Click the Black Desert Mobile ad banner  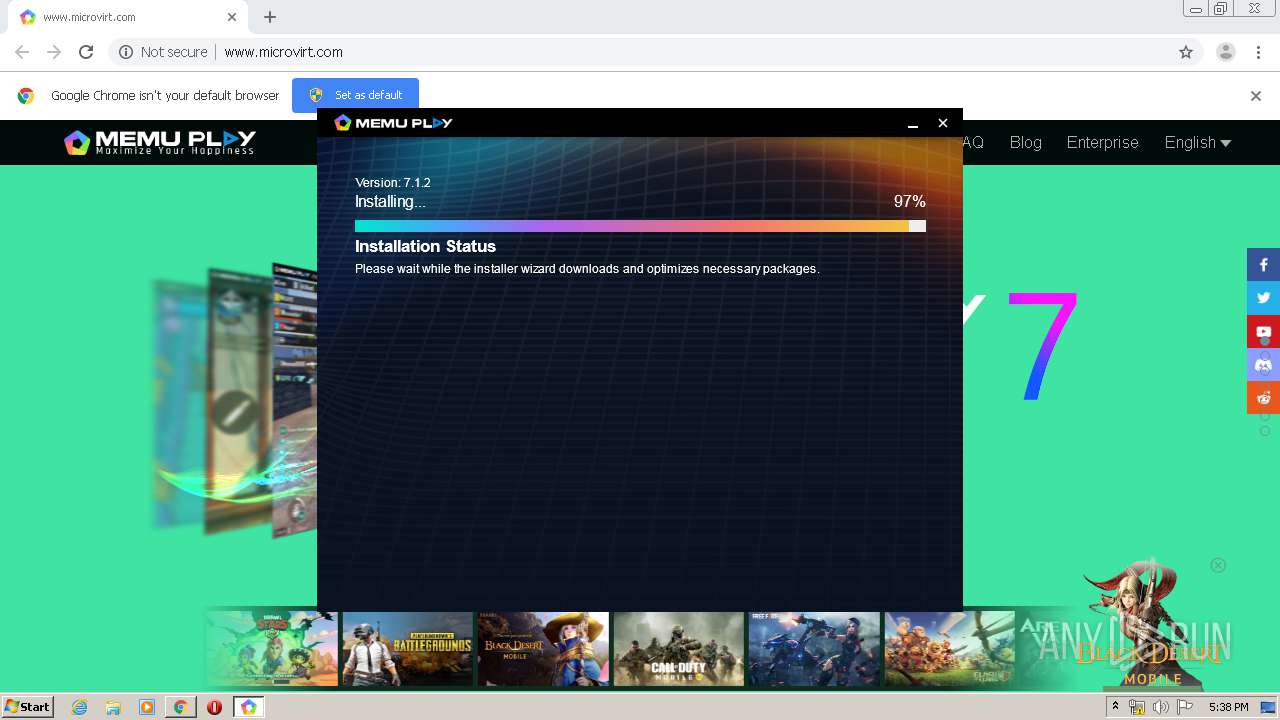pos(1150,625)
